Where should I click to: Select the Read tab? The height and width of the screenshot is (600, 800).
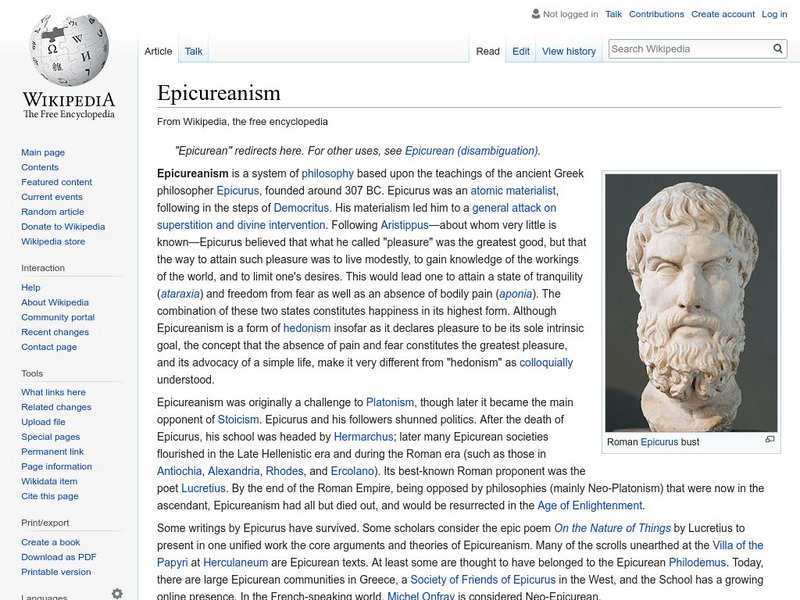point(488,51)
